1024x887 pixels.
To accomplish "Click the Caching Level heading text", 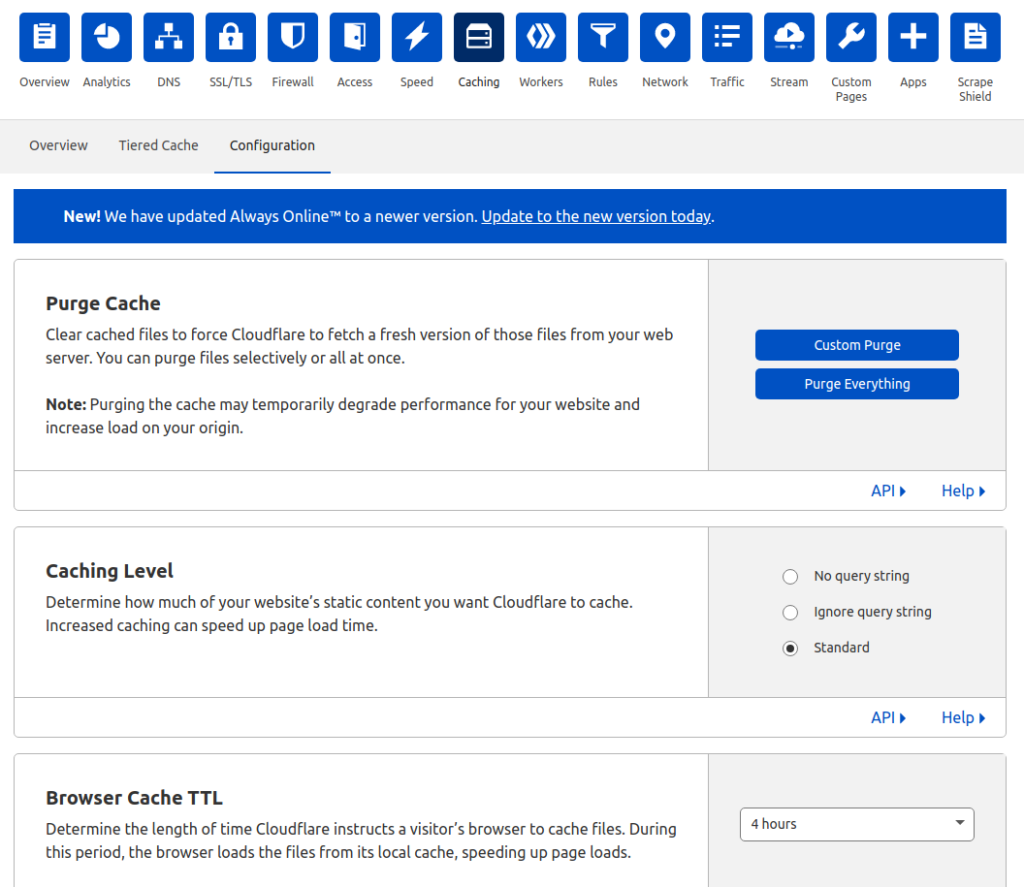I will click(x=110, y=571).
